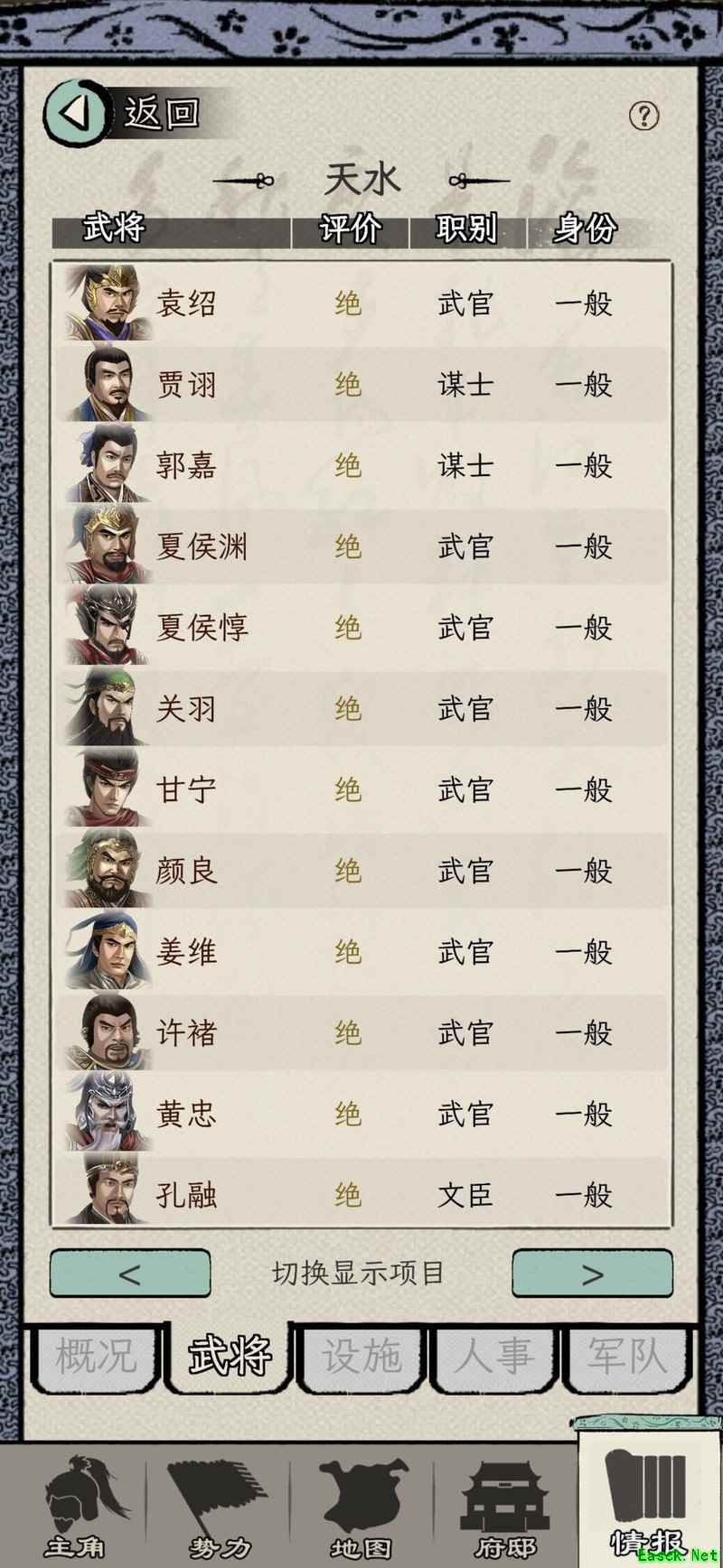
Task: Switch to the 设施 facilities tab
Action: pyautogui.click(x=361, y=1357)
